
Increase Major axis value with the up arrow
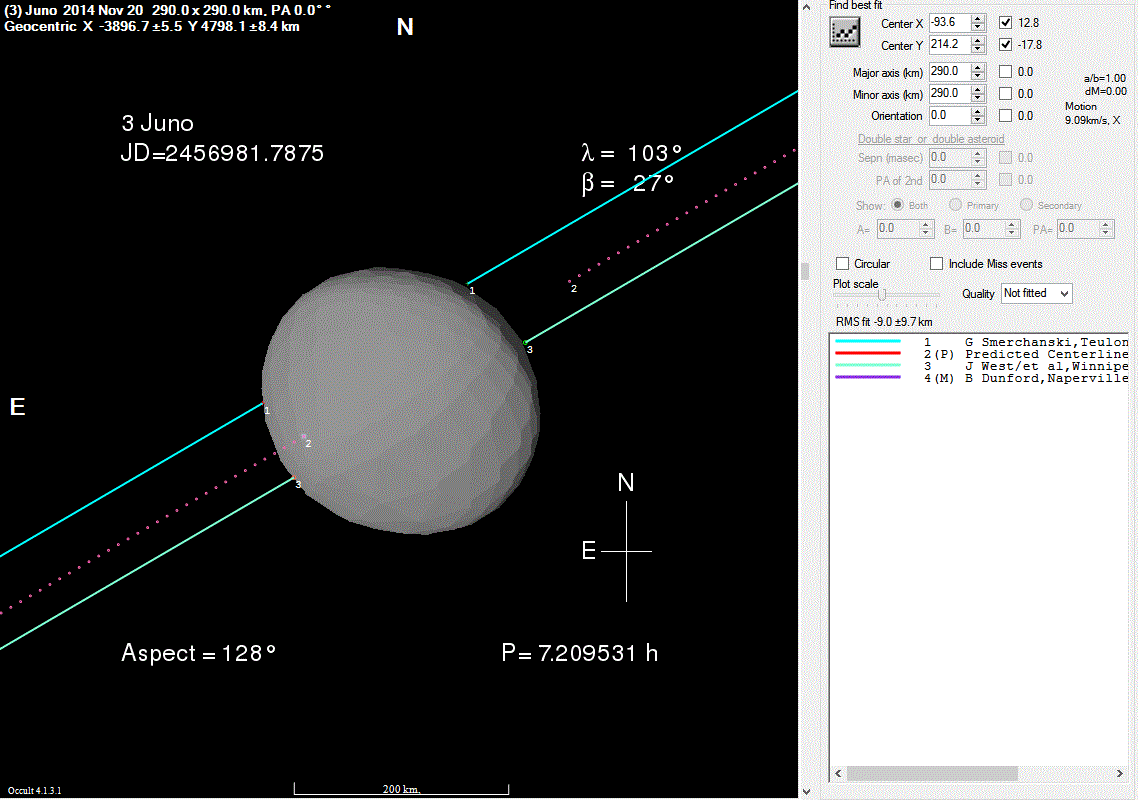(978, 67)
